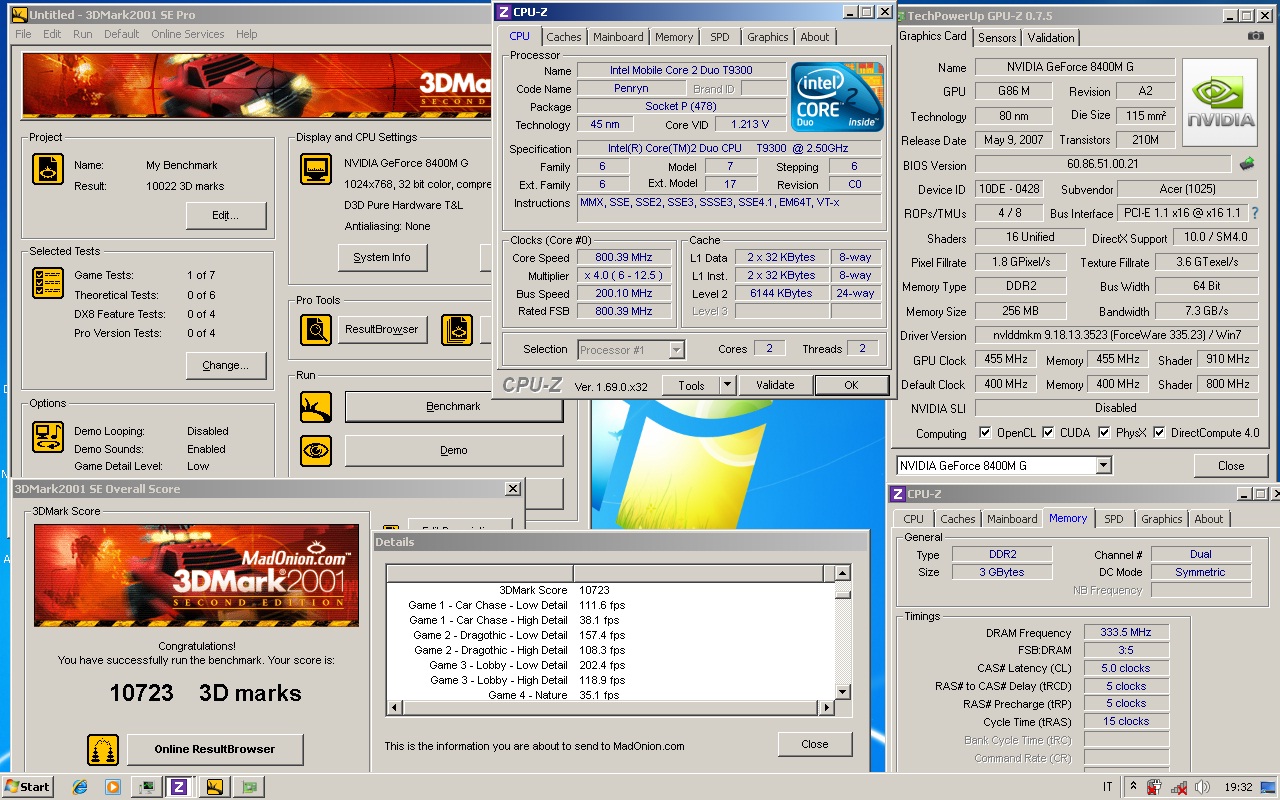Open the Online Services menu

point(188,34)
